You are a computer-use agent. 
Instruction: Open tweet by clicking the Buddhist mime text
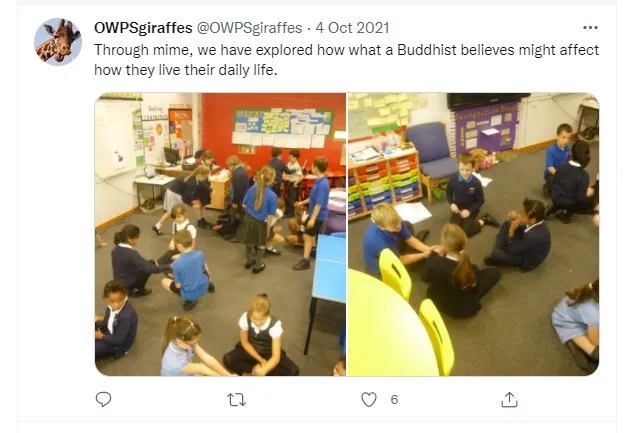pos(346,60)
